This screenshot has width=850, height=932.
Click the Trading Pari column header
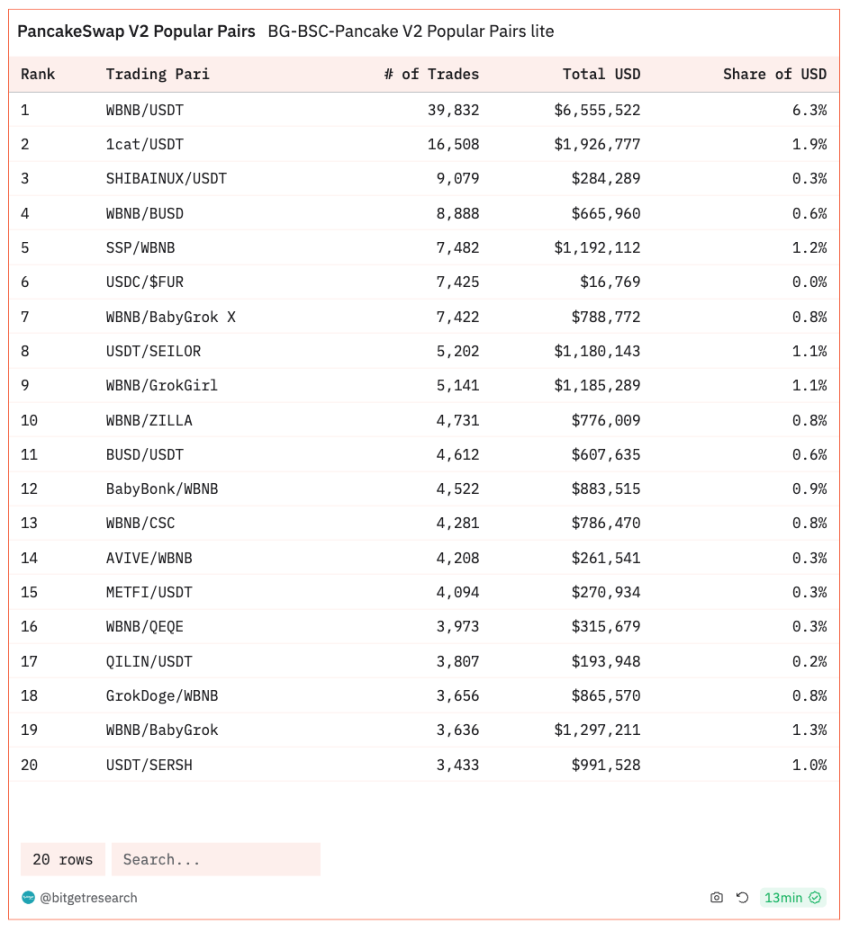click(157, 74)
